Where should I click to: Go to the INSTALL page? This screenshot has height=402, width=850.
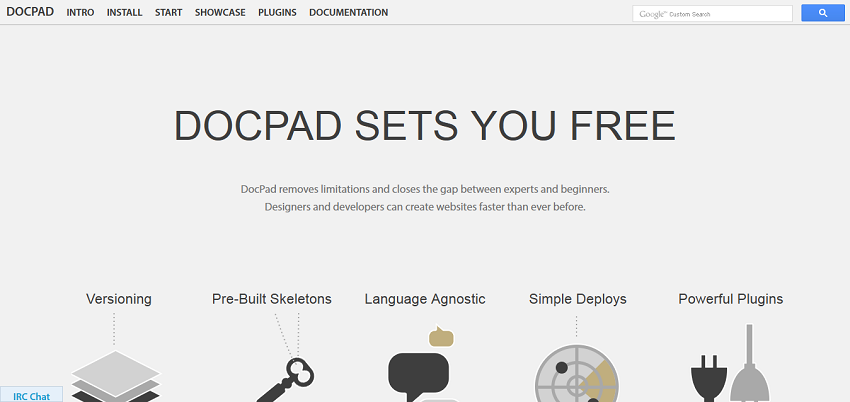pos(125,12)
